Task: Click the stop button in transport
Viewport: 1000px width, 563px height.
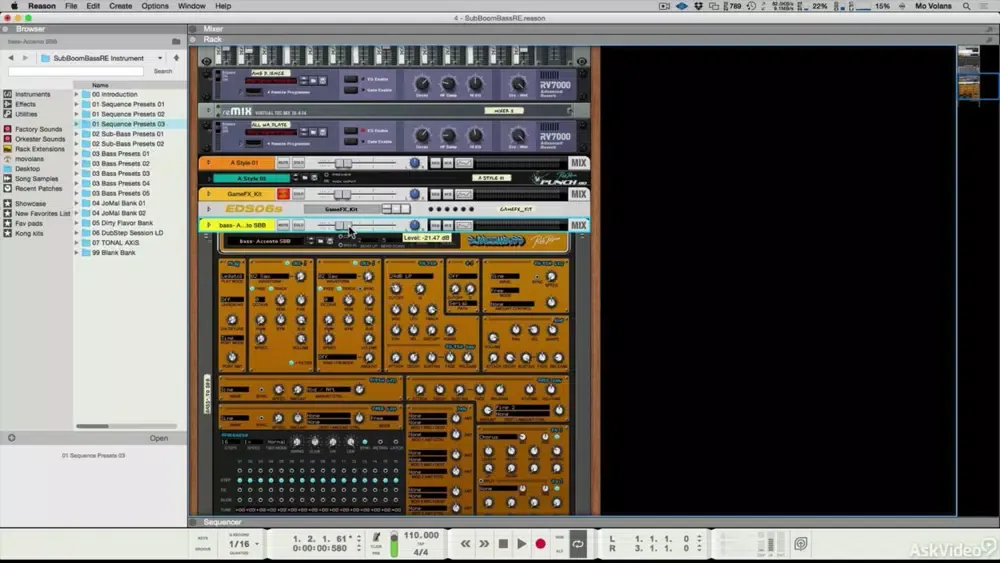Action: (x=503, y=544)
